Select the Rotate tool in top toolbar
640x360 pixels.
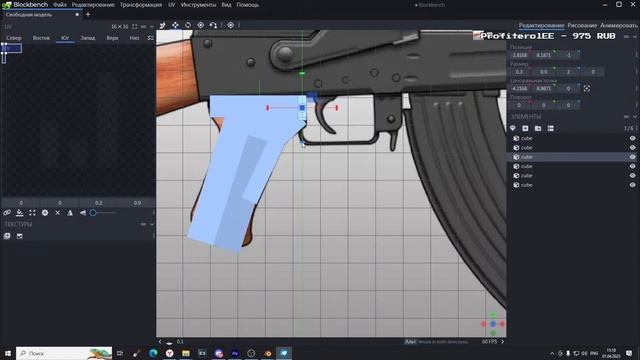(188, 25)
